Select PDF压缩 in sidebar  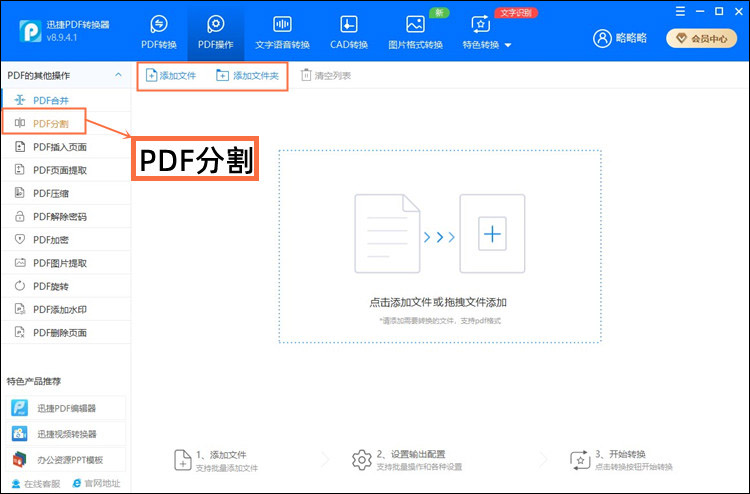click(x=66, y=193)
